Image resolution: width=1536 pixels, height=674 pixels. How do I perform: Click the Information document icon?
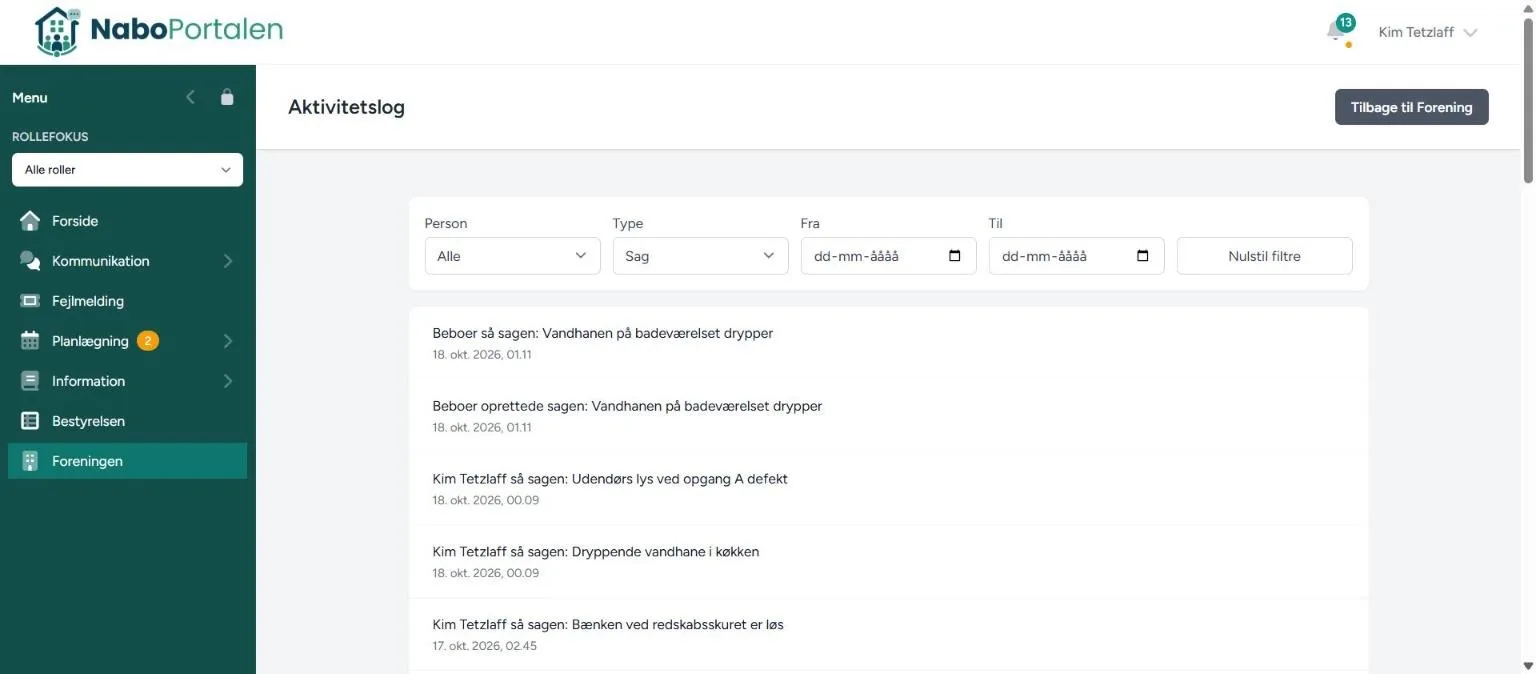coord(30,381)
